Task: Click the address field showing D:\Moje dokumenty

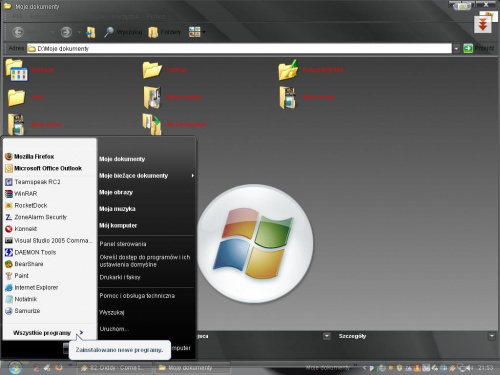Action: (x=239, y=49)
